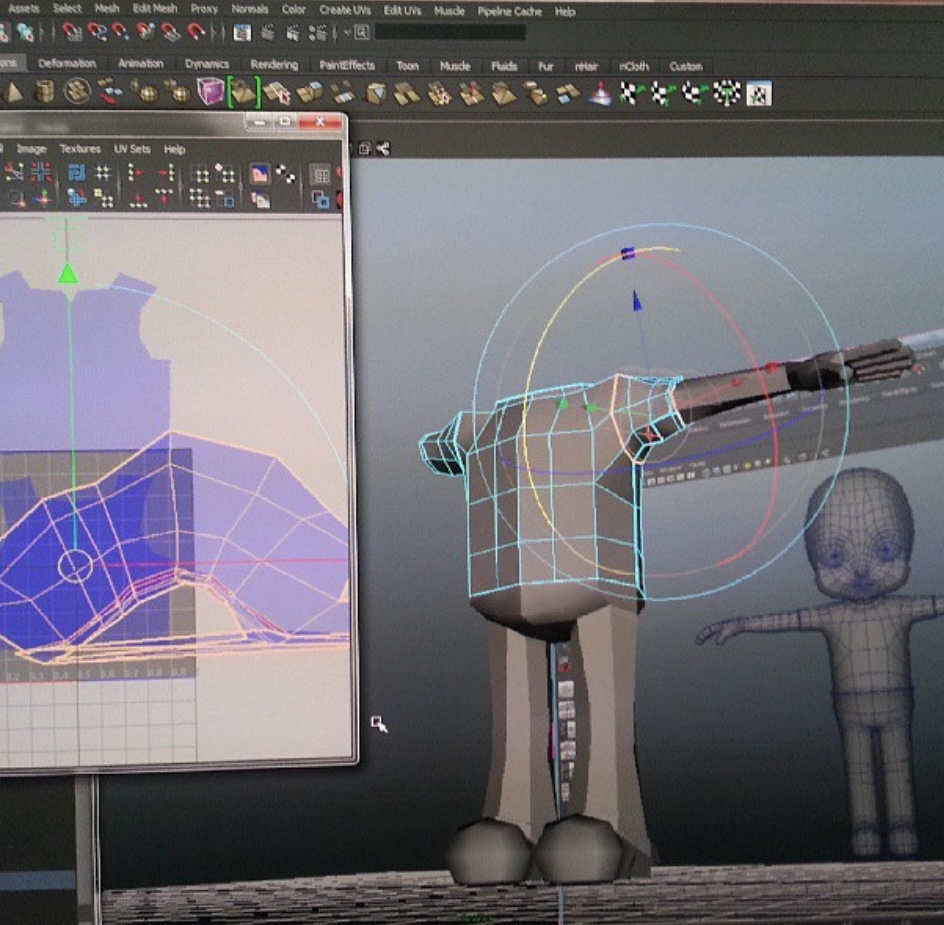This screenshot has width=944, height=925.
Task: Expand the Textures menu in UV editor
Action: 80,149
